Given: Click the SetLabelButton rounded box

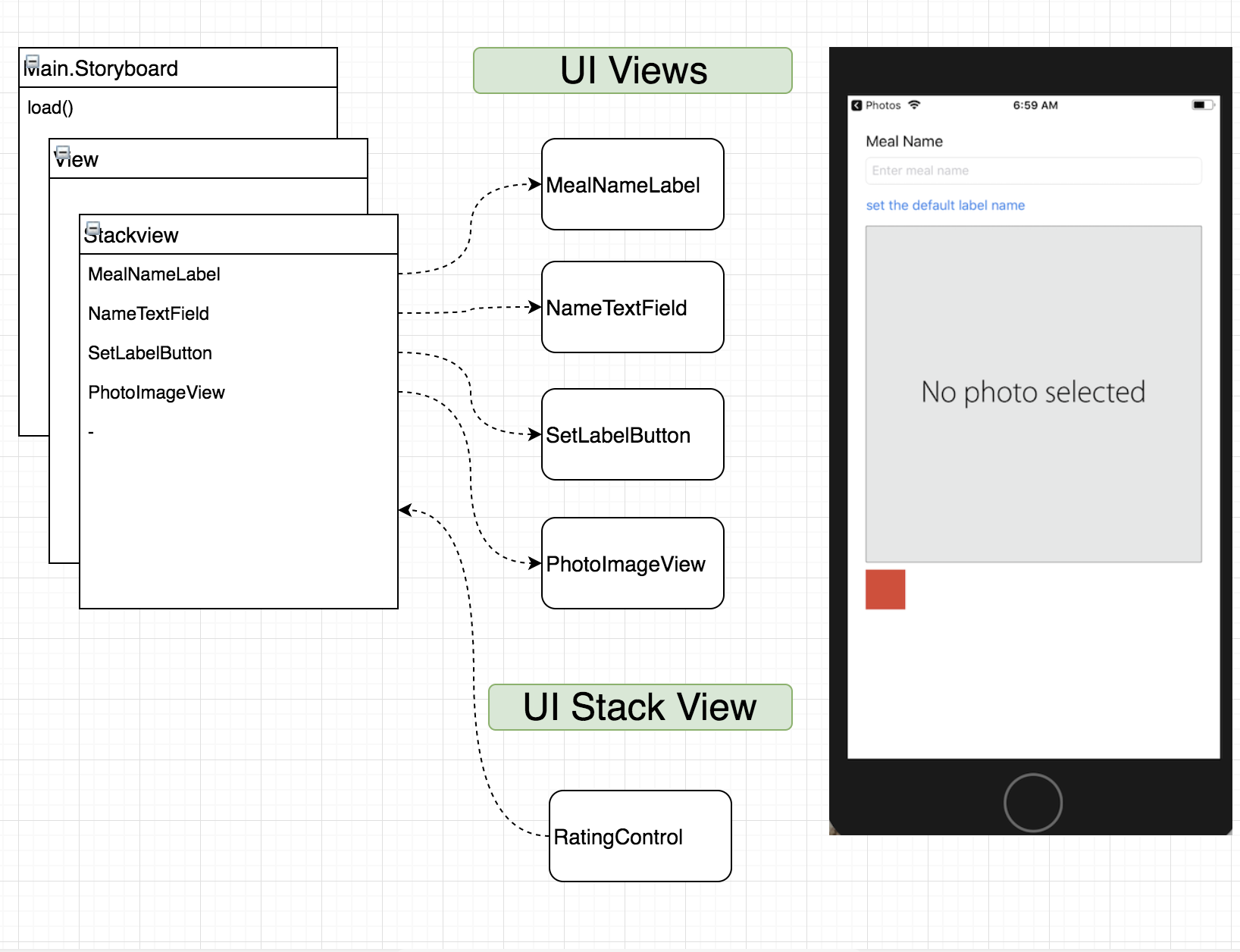Looking at the screenshot, I should tap(633, 434).
